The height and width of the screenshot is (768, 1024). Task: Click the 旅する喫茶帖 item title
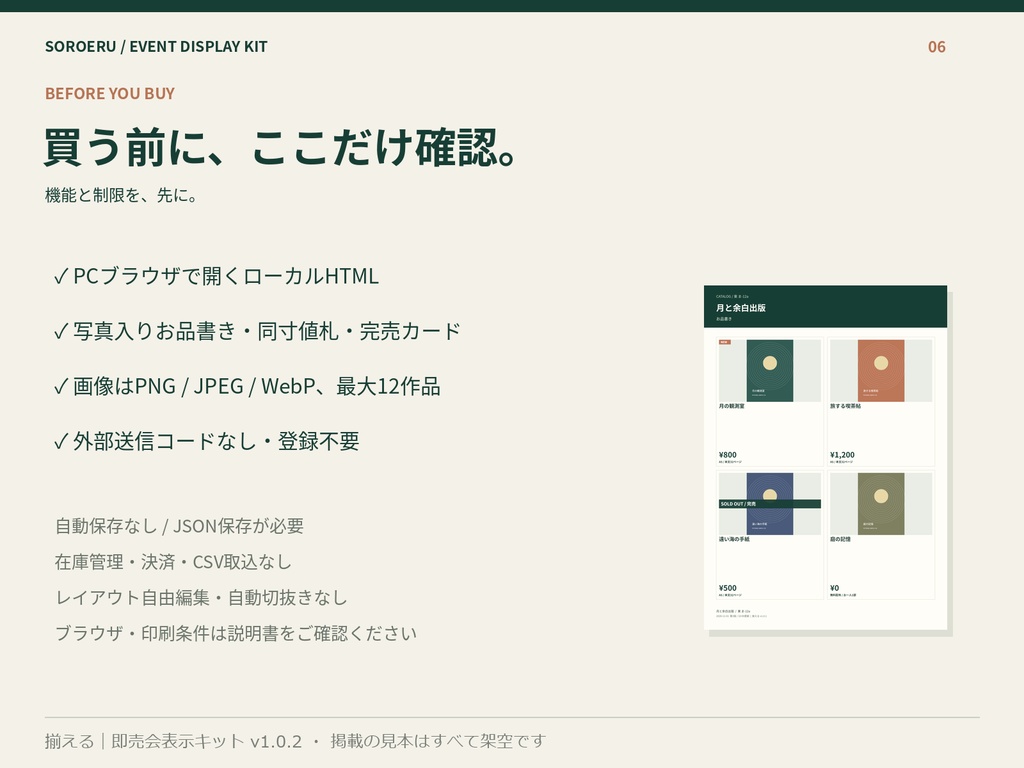(x=845, y=406)
